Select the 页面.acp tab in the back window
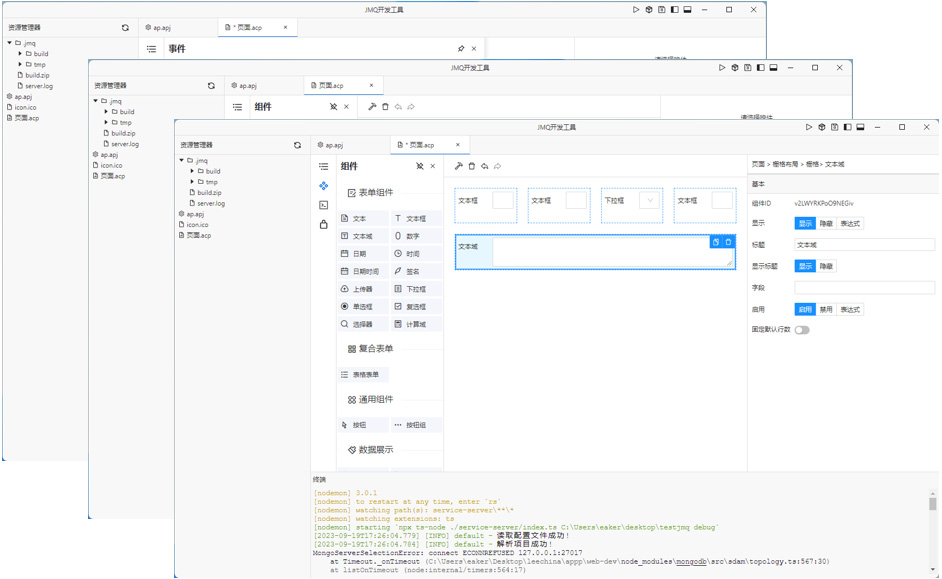Screen dimensions: 942x579 pyautogui.click(x=257, y=28)
